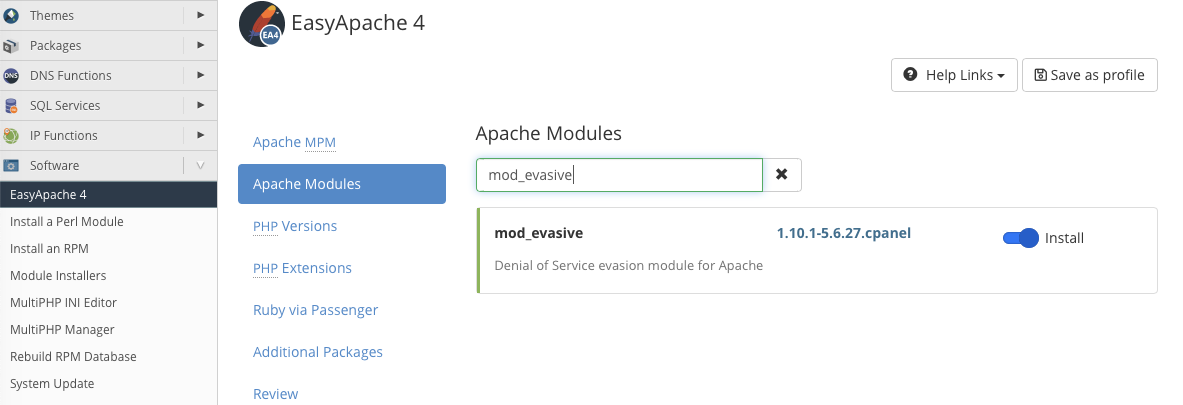Viewport: 1183px width, 405px height.
Task: Click the SQL Services database icon
Action: (x=11, y=105)
